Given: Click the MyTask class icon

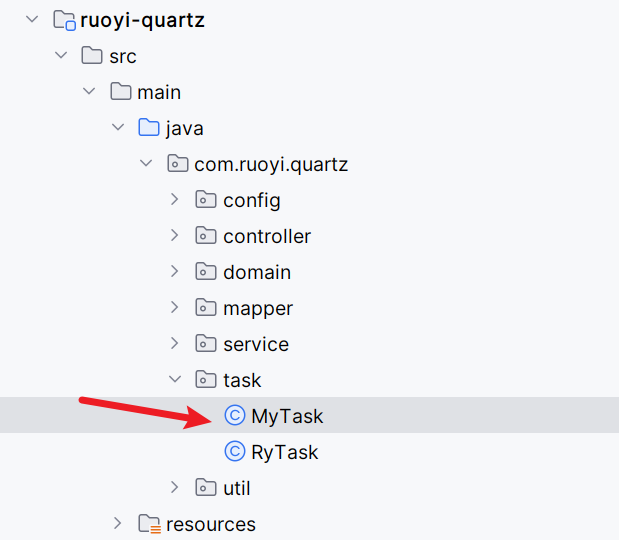Looking at the screenshot, I should coord(235,416).
